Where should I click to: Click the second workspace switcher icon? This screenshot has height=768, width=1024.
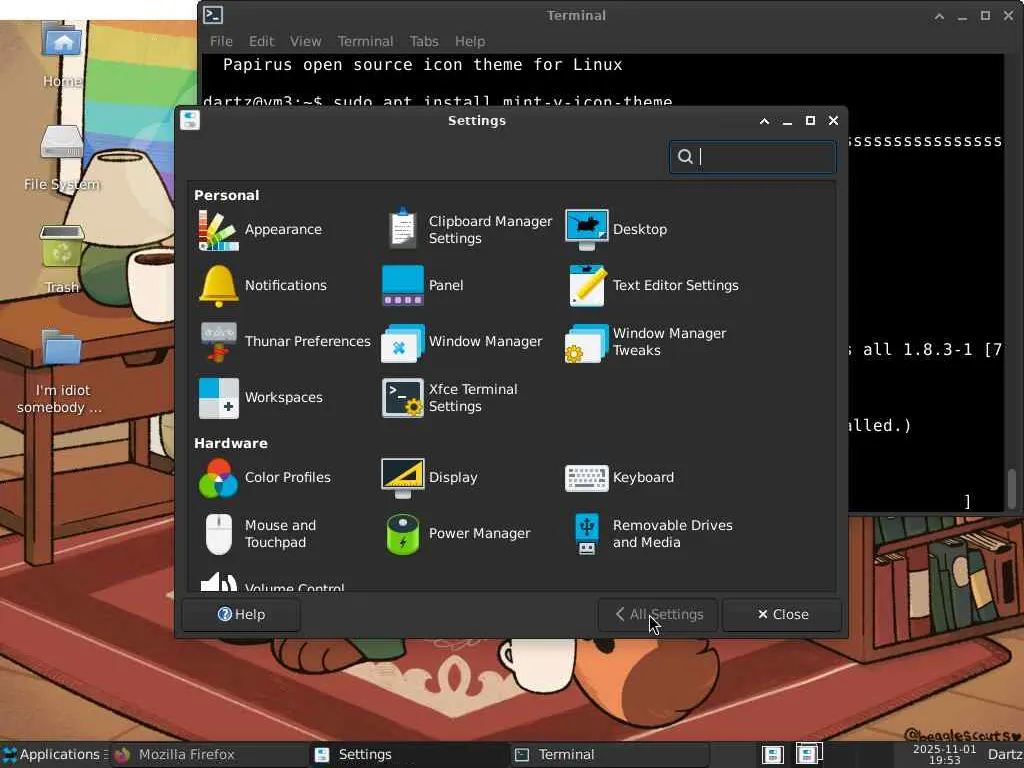(808, 754)
